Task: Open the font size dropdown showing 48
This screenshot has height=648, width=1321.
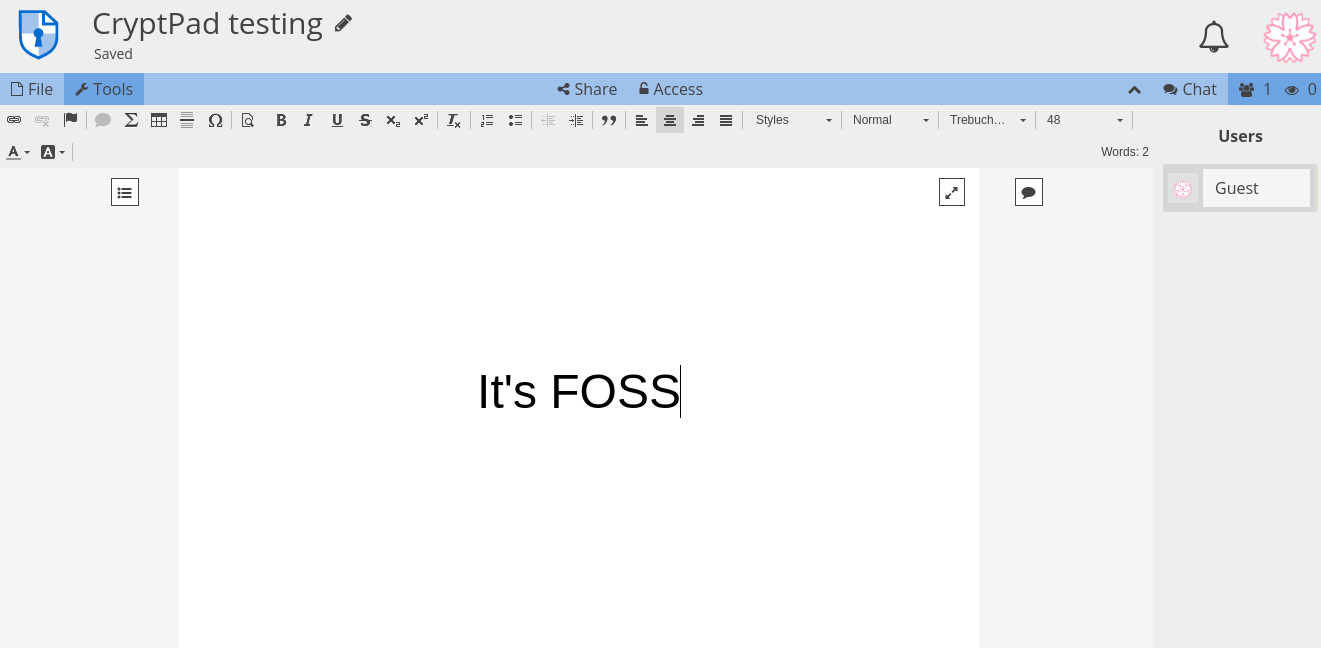Action: [x=1083, y=120]
